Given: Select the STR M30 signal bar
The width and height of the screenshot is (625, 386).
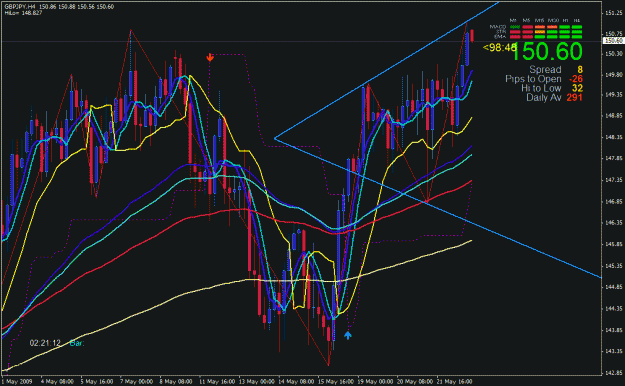Looking at the screenshot, I should 552,32.
